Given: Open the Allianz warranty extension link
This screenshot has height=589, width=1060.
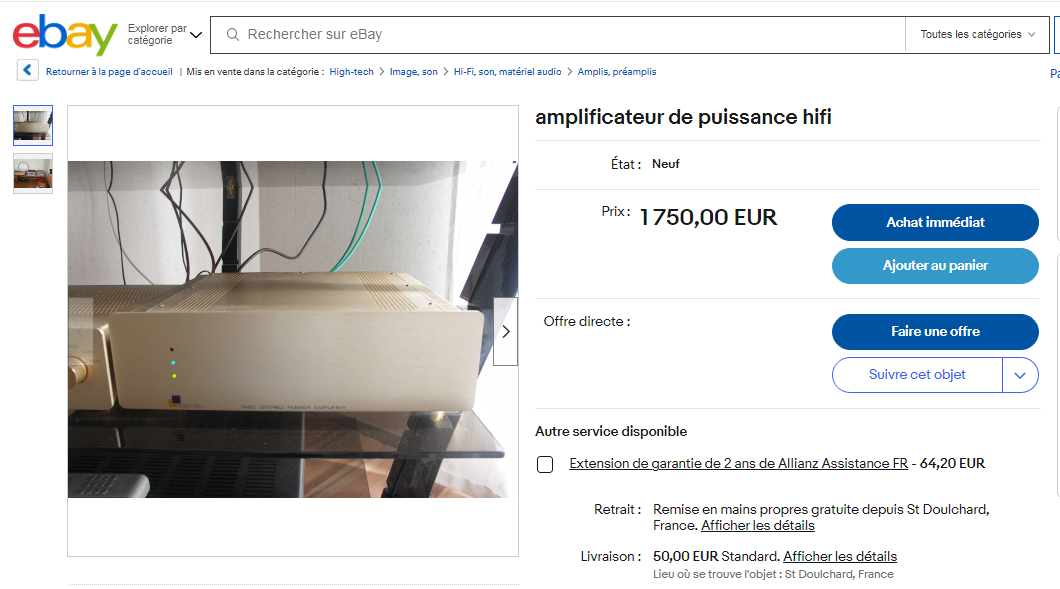Looking at the screenshot, I should pyautogui.click(x=738, y=464).
